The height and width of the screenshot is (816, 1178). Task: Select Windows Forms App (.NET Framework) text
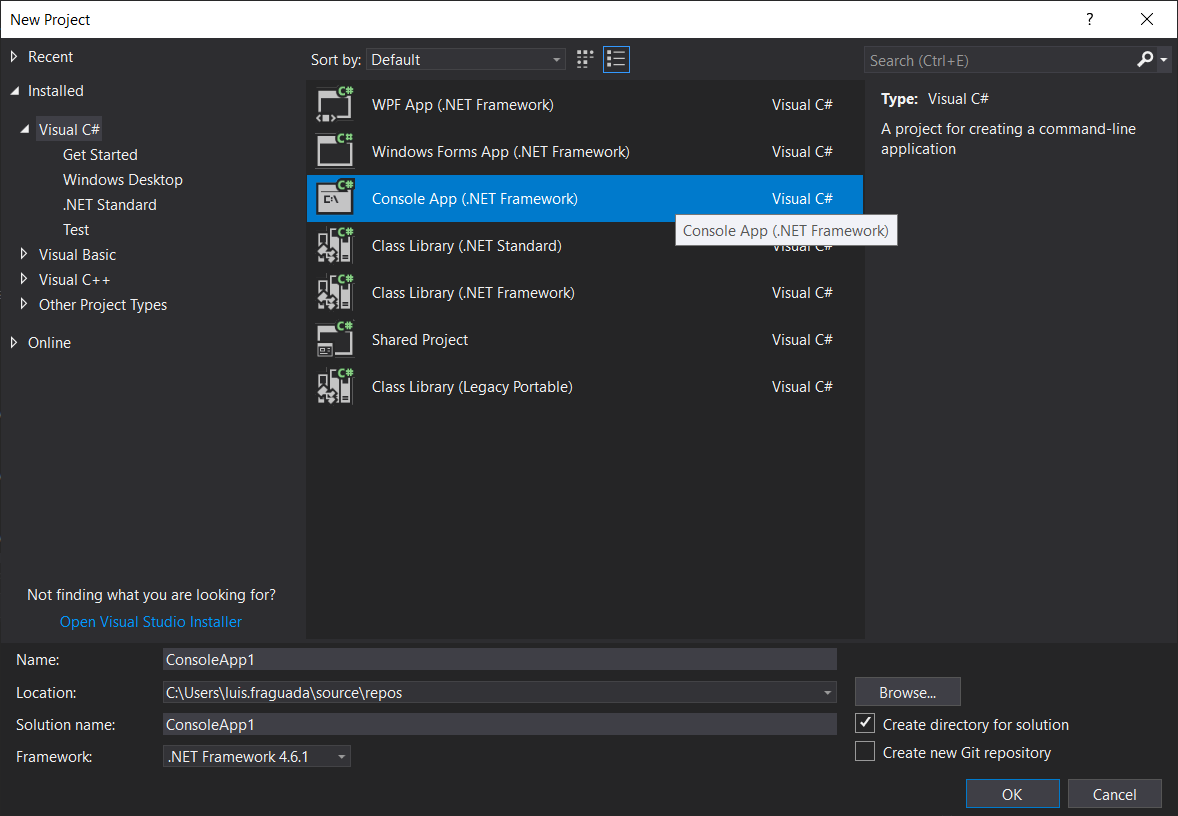[500, 151]
